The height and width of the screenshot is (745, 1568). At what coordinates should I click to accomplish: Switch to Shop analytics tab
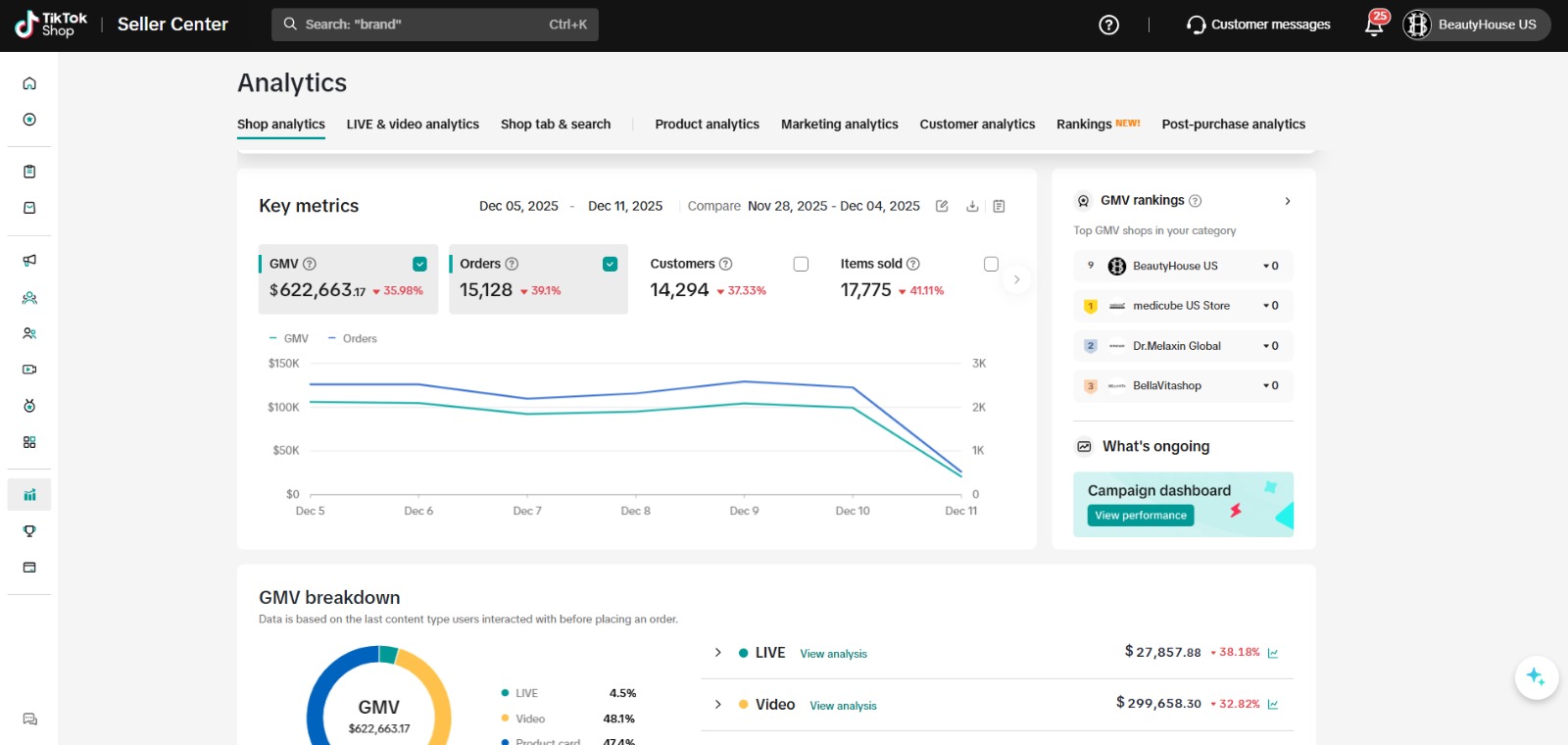click(281, 124)
